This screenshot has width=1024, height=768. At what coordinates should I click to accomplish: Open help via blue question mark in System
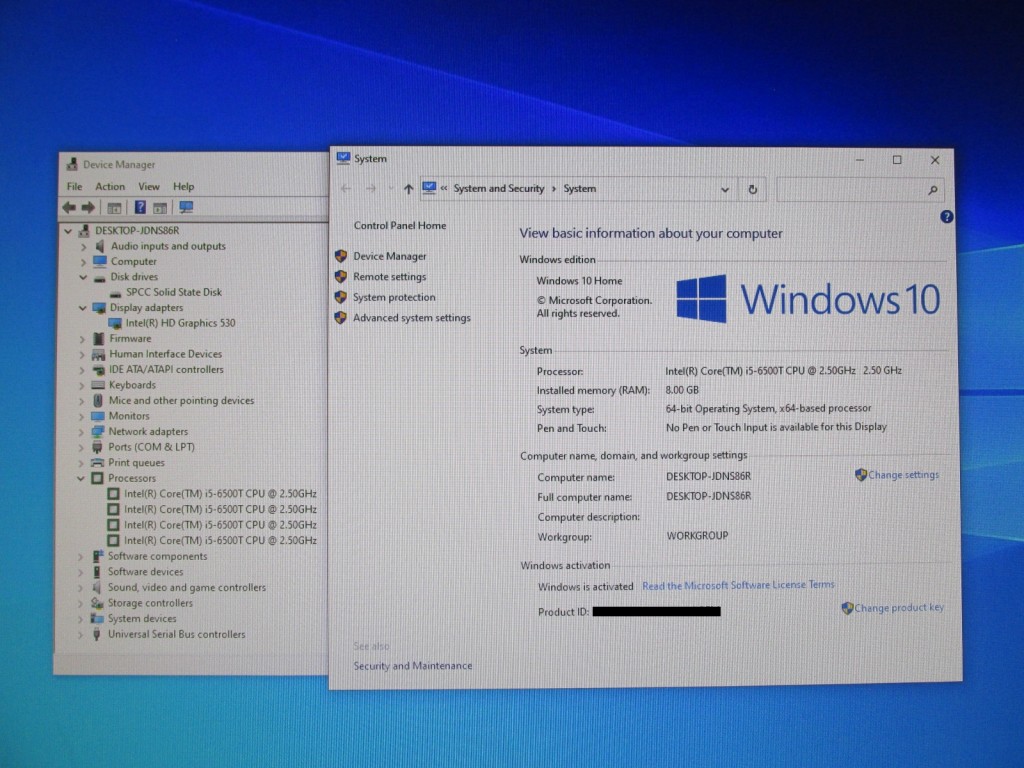point(946,217)
